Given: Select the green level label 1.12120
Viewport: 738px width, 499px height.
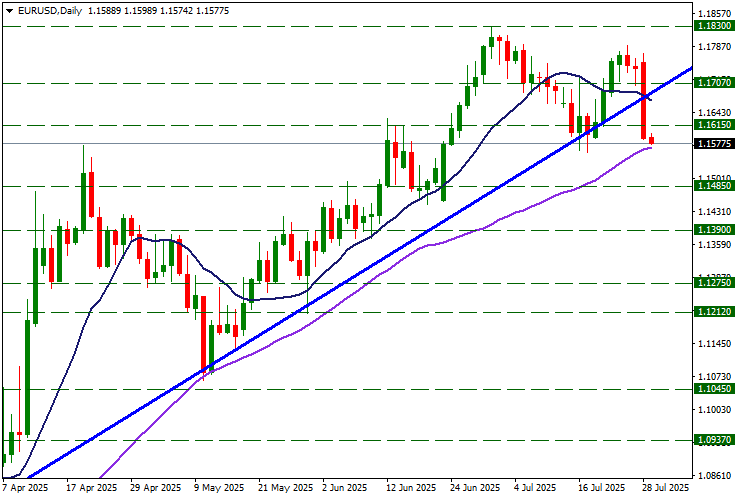Looking at the screenshot, I should click(x=714, y=311).
